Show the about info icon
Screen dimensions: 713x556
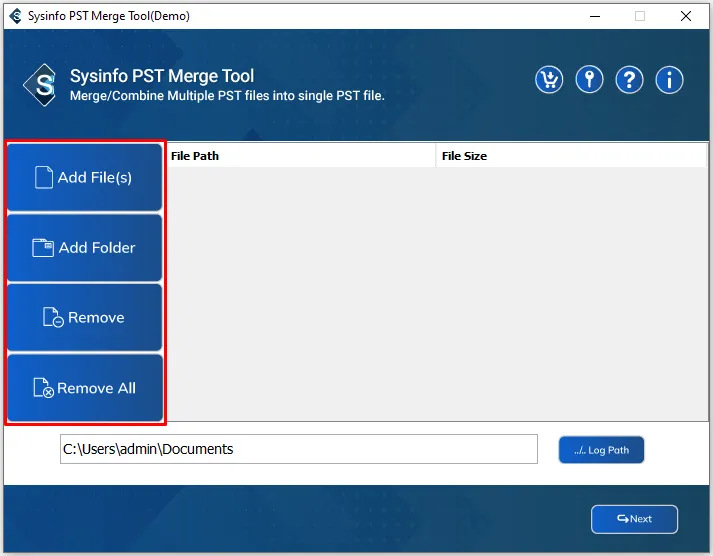point(669,80)
